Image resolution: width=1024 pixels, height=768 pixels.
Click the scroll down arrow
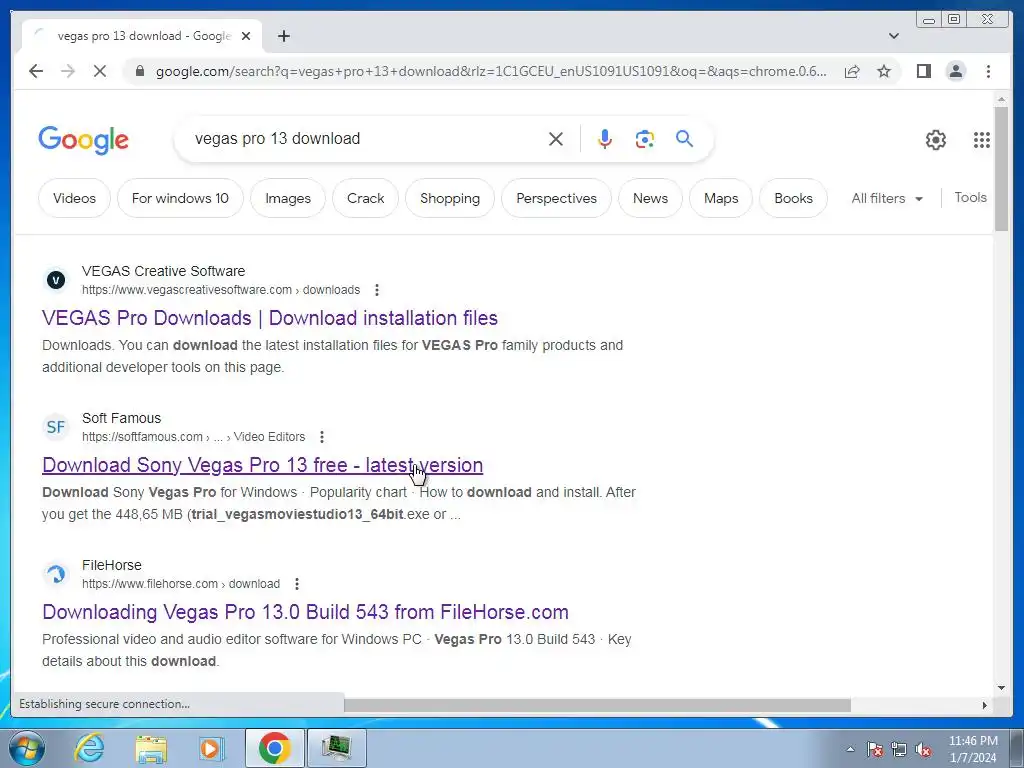tap(1001, 687)
